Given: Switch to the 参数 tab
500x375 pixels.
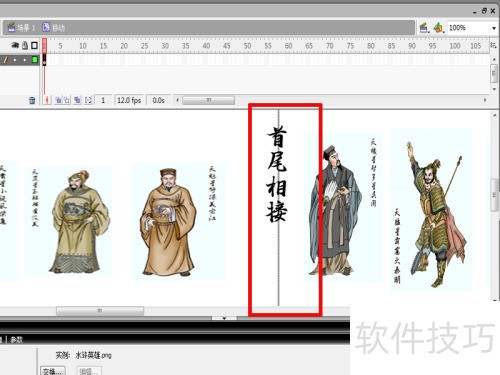Looking at the screenshot, I should click(x=16, y=339).
